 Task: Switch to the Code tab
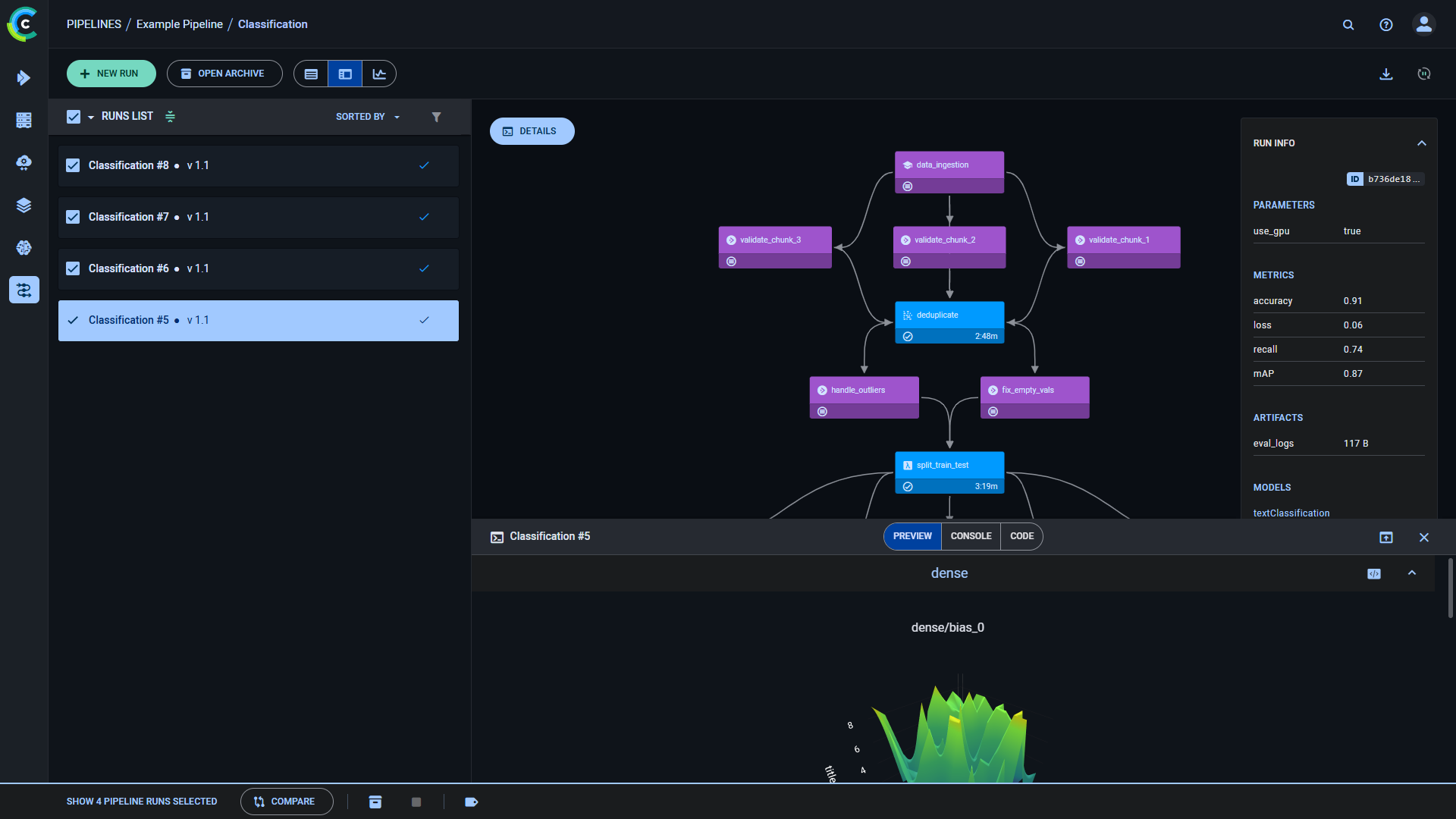pyautogui.click(x=1021, y=536)
